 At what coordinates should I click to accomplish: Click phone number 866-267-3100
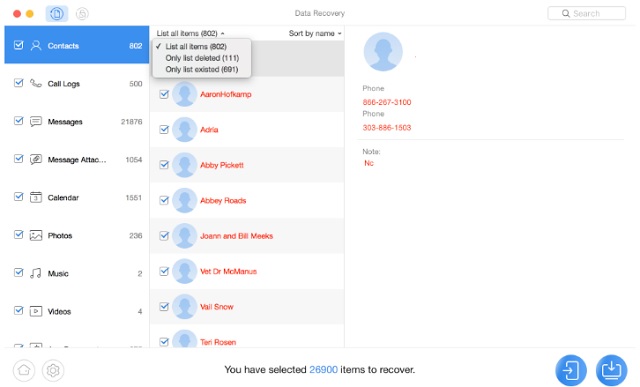click(387, 102)
